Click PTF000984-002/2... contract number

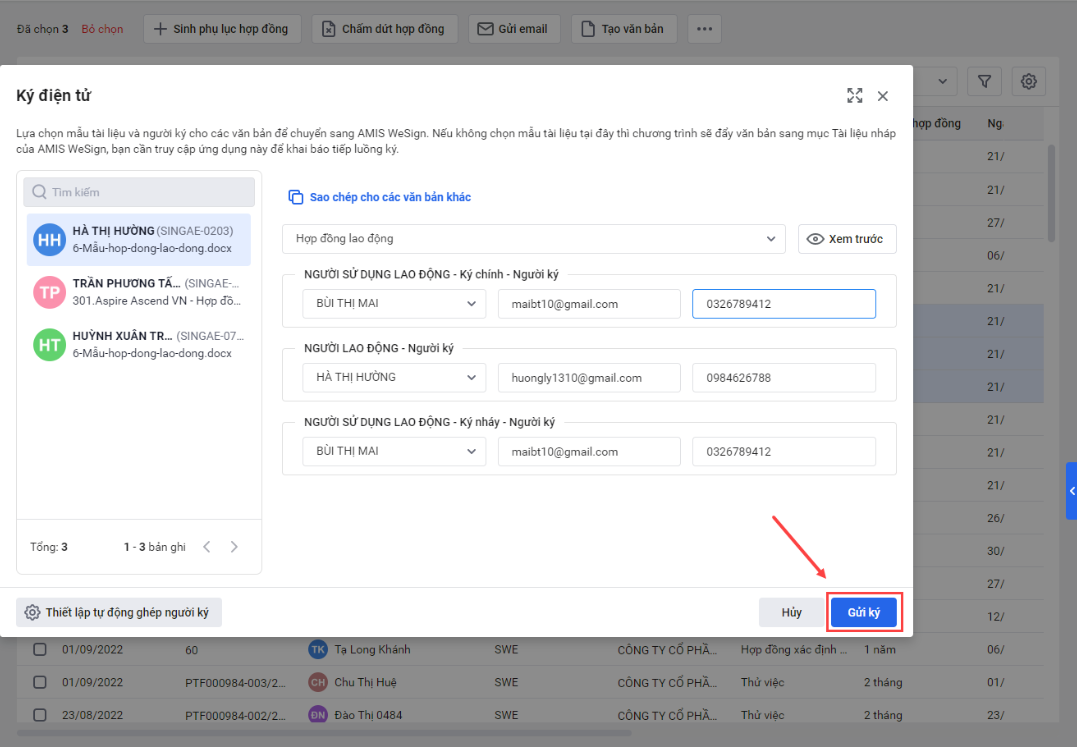[235, 715]
